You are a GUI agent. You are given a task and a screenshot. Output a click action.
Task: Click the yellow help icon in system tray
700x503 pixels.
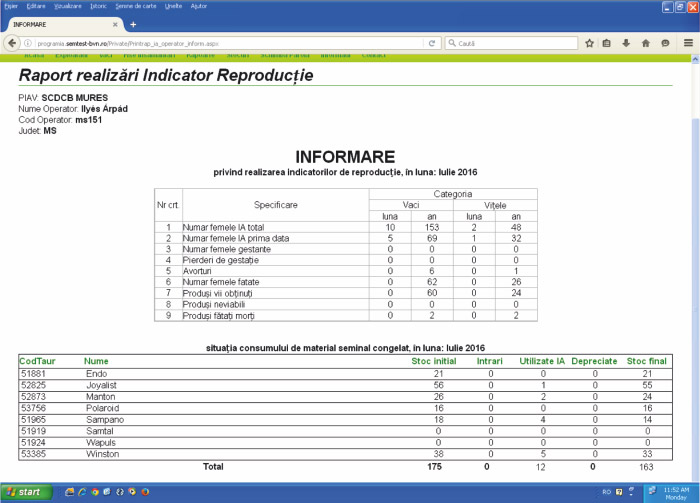pyautogui.click(x=619, y=492)
